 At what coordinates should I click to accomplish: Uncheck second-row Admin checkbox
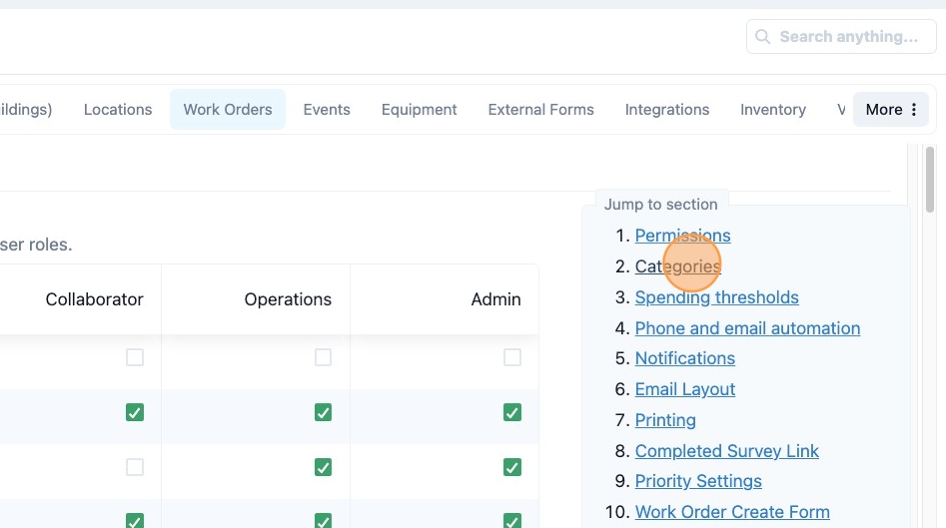point(512,412)
